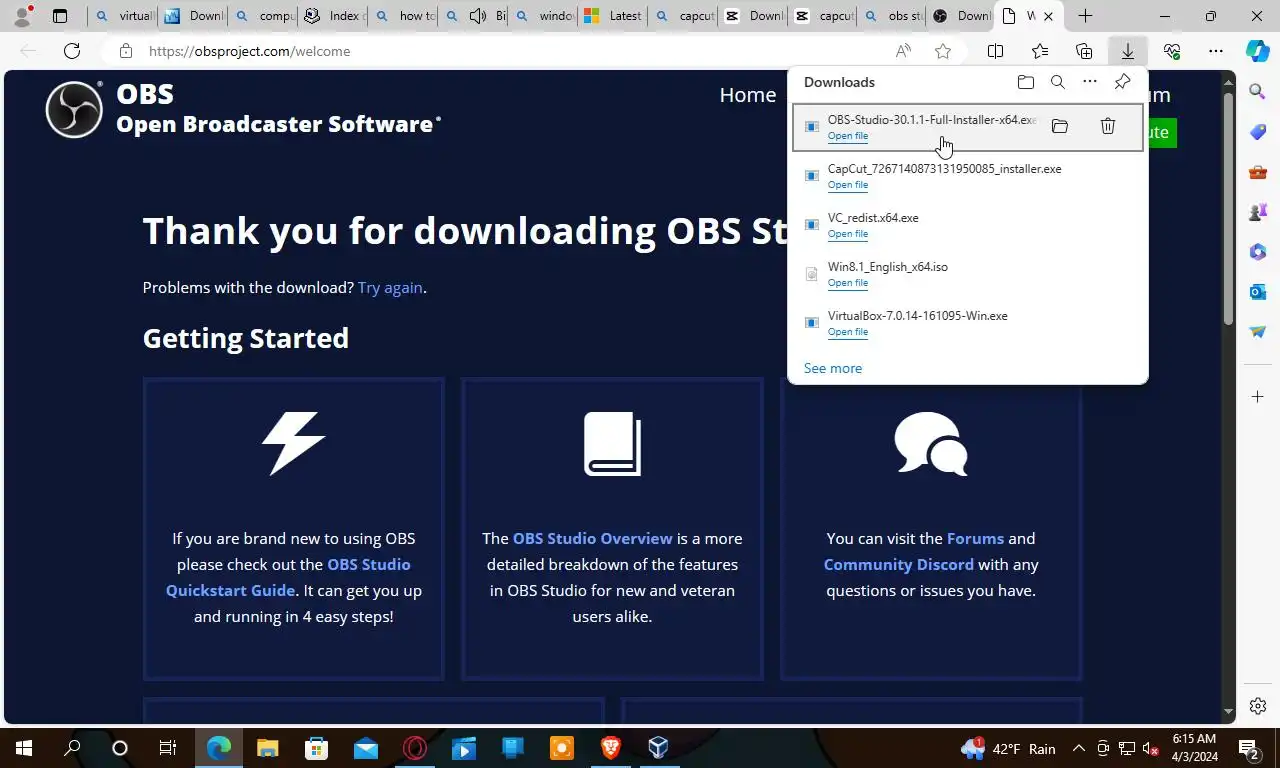1280x768 pixels.
Task: Open file link under Win8.1_English_x64.iso
Action: [848, 283]
